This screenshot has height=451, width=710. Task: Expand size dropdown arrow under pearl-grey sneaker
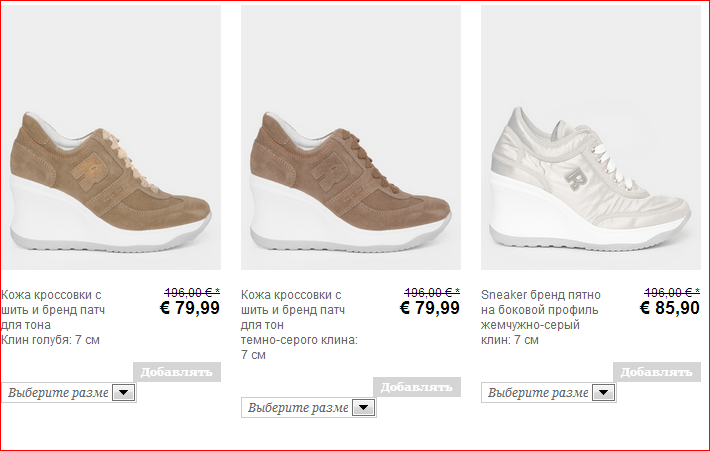click(604, 393)
